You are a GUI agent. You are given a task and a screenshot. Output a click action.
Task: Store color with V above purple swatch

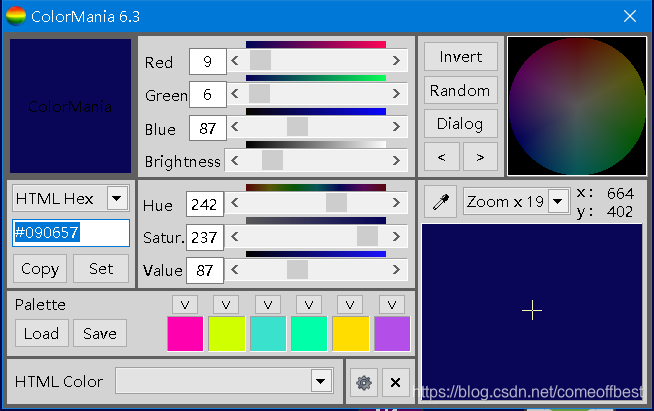(x=392, y=305)
